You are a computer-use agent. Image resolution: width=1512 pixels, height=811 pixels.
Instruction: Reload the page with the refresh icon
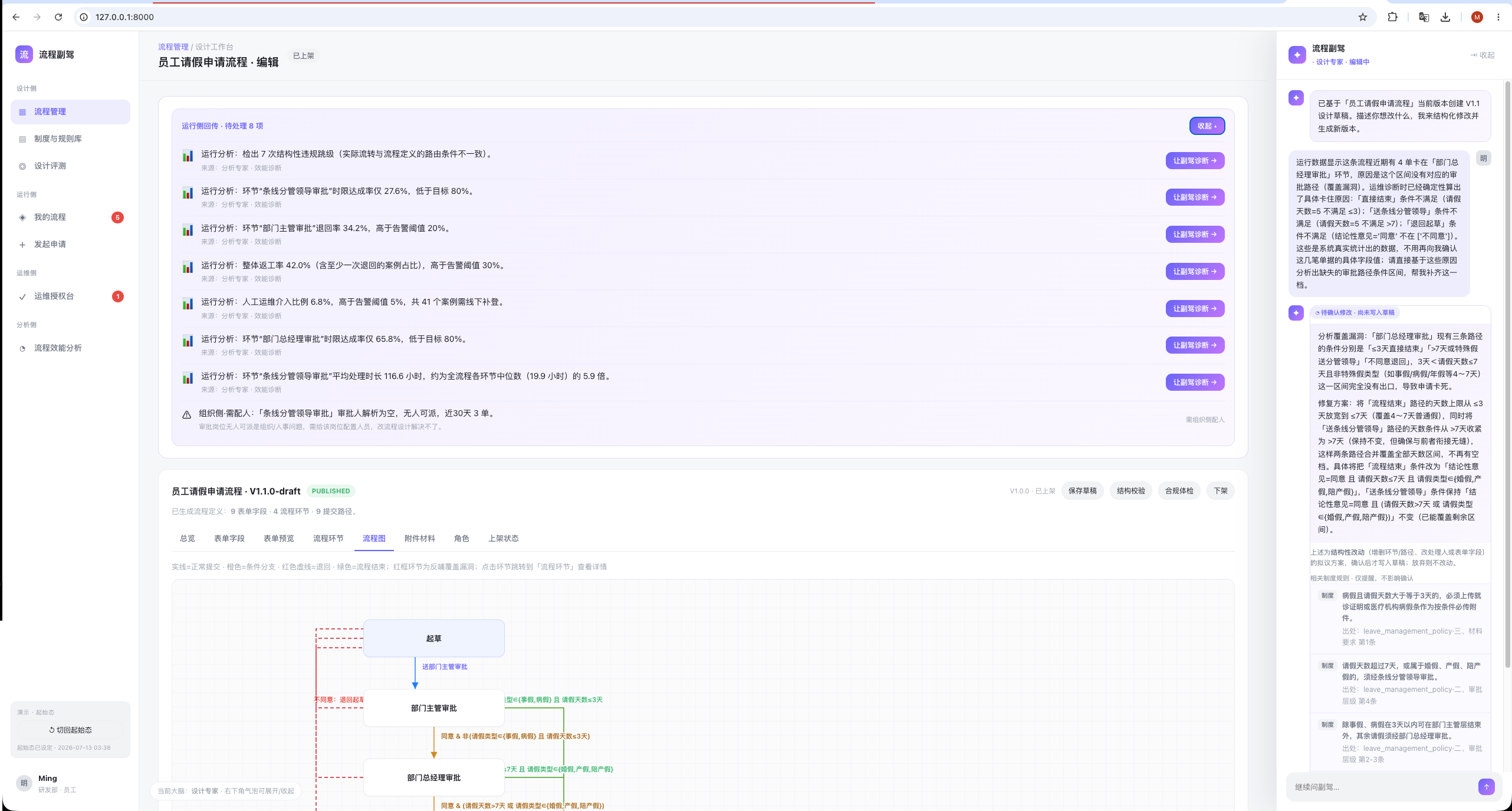[58, 17]
